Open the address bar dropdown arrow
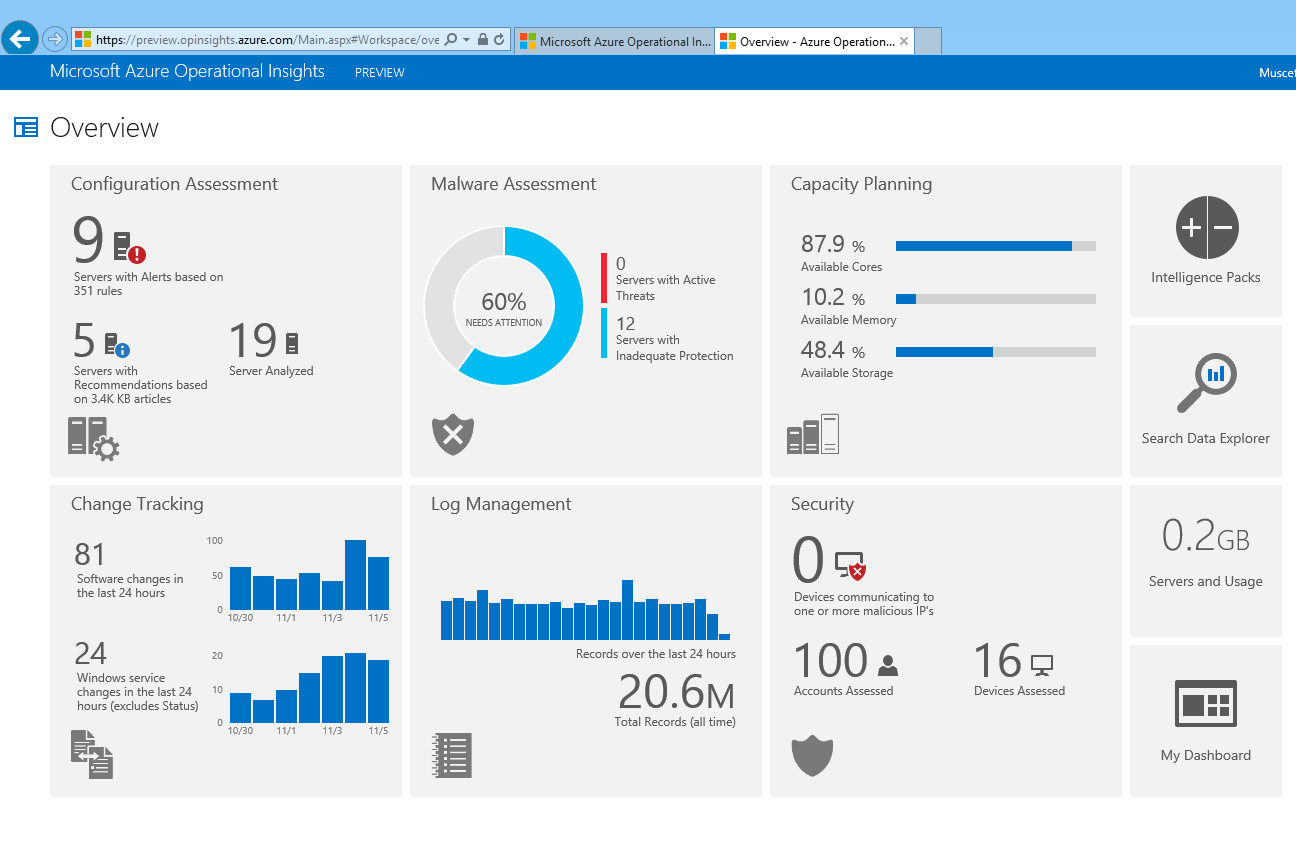The image size is (1296, 860). coord(466,40)
